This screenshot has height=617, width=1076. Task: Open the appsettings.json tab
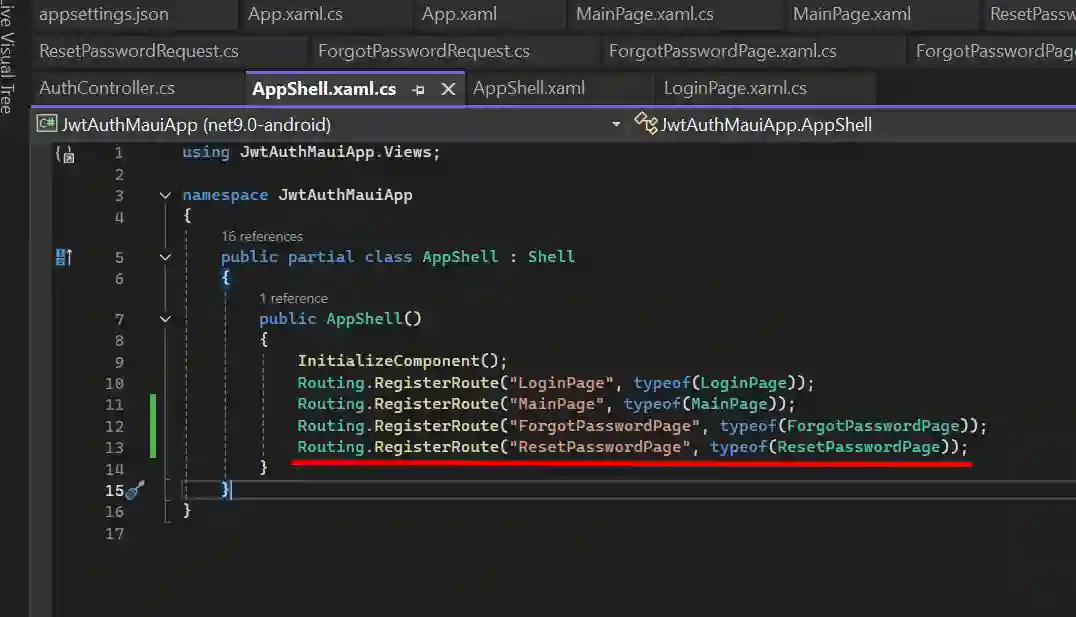[x=104, y=14]
